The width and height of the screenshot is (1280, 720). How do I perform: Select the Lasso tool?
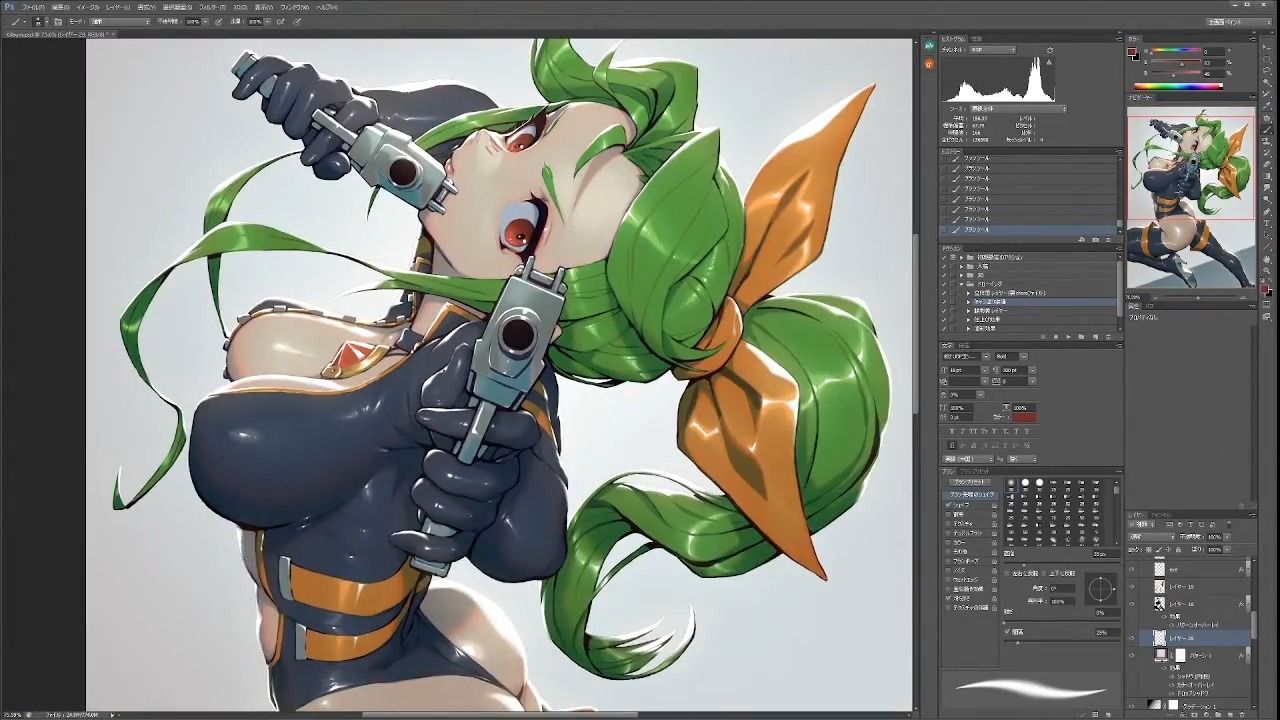(x=1266, y=70)
